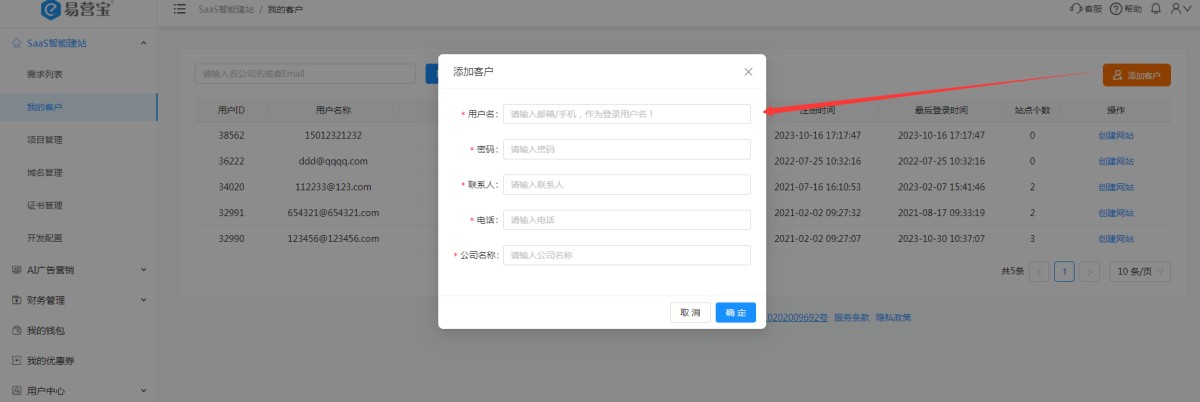Open the 帮助 help icon
1200x402 pixels.
(x=1125, y=9)
